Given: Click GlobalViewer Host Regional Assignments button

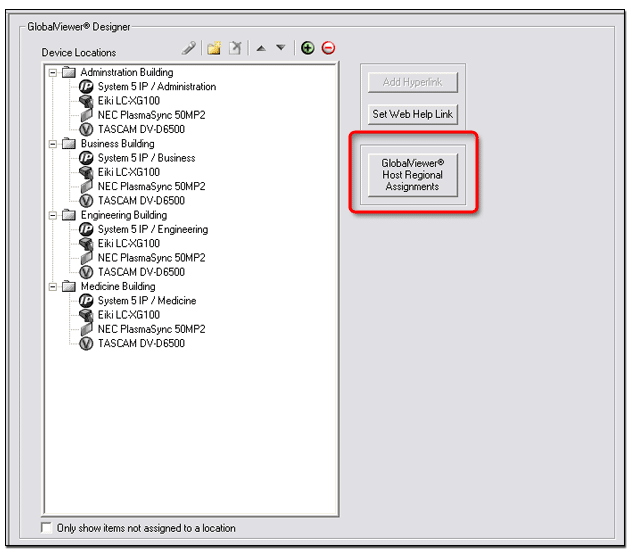Looking at the screenshot, I should coord(412,174).
